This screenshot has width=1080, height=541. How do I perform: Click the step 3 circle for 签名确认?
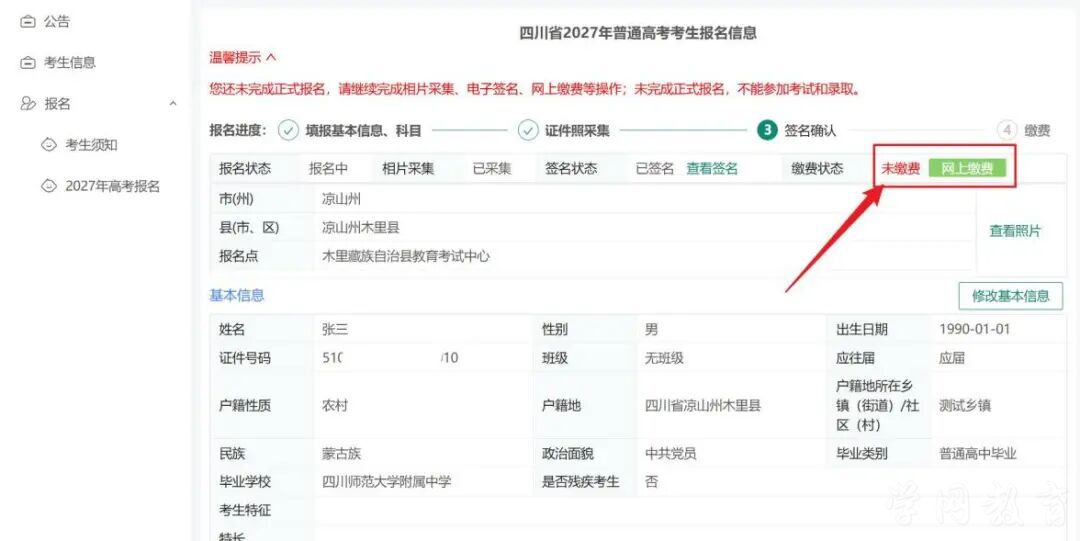[x=767, y=130]
